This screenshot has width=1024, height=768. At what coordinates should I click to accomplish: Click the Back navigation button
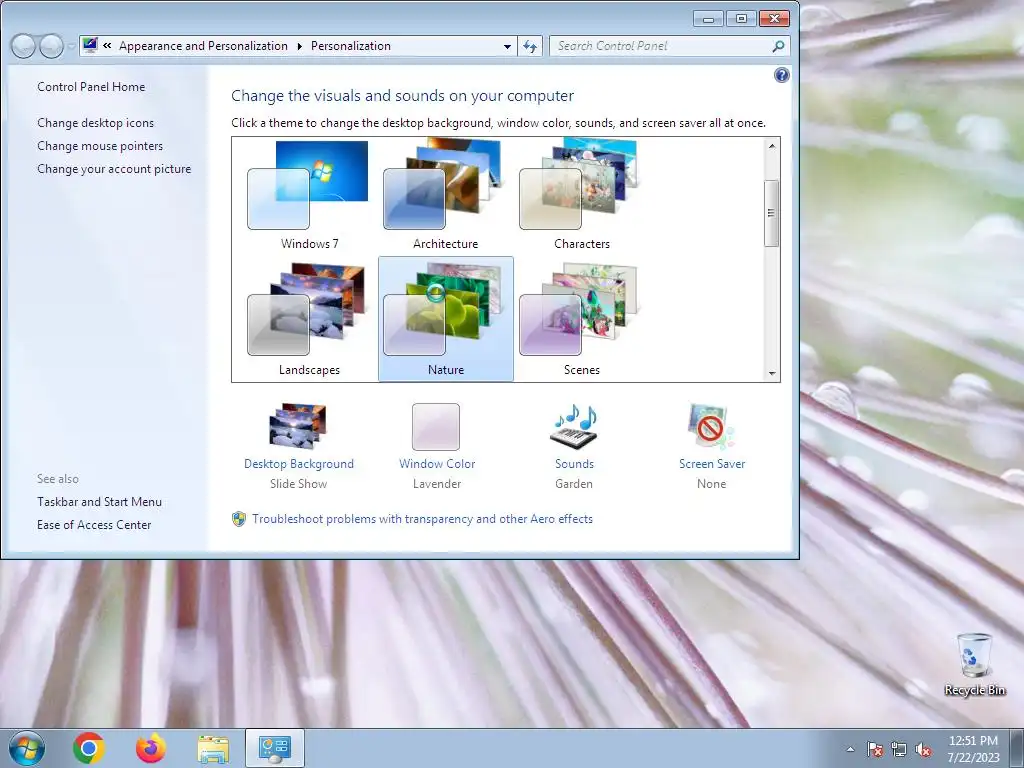coord(24,46)
